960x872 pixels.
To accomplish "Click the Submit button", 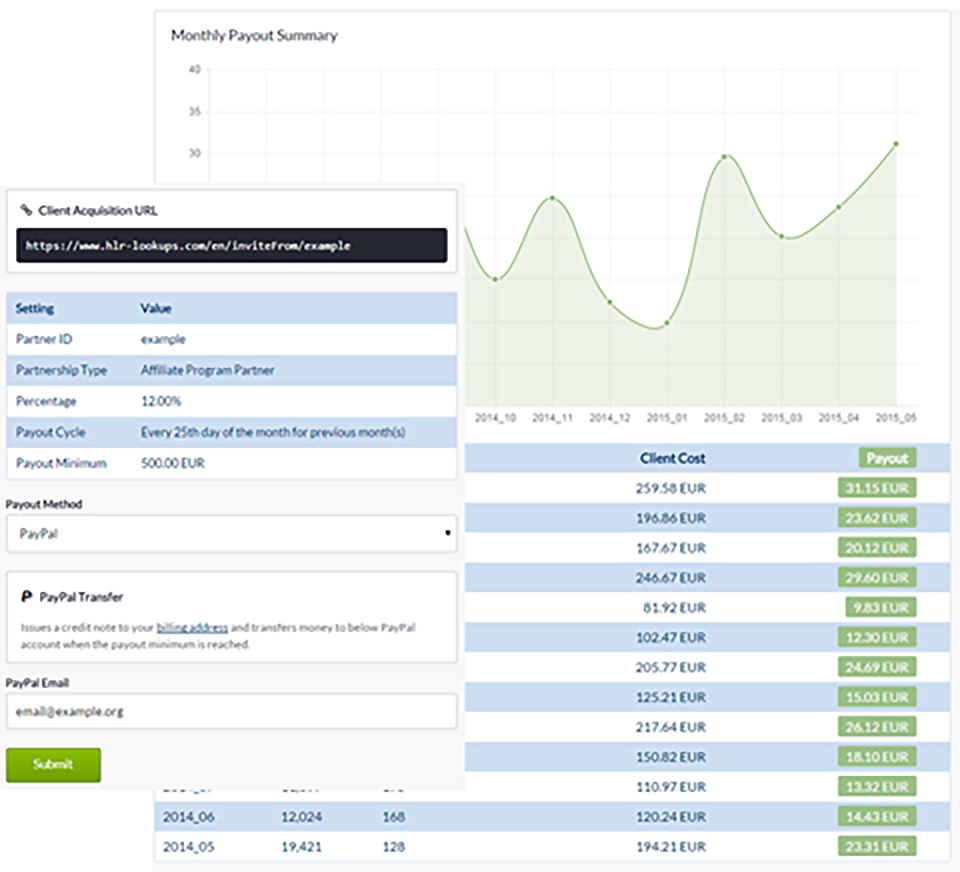I will point(53,764).
